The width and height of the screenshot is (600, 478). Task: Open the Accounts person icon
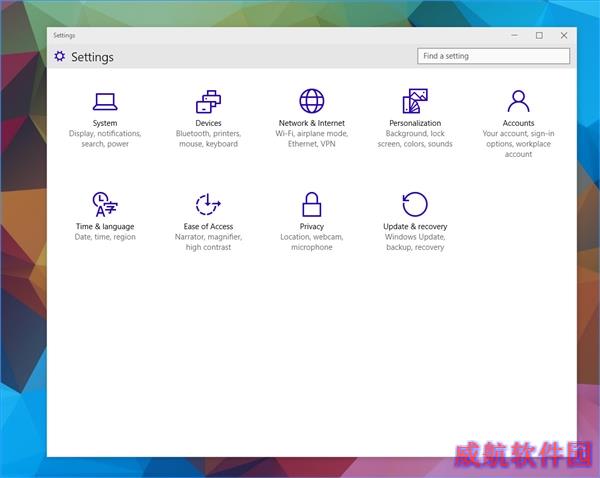pos(518,101)
